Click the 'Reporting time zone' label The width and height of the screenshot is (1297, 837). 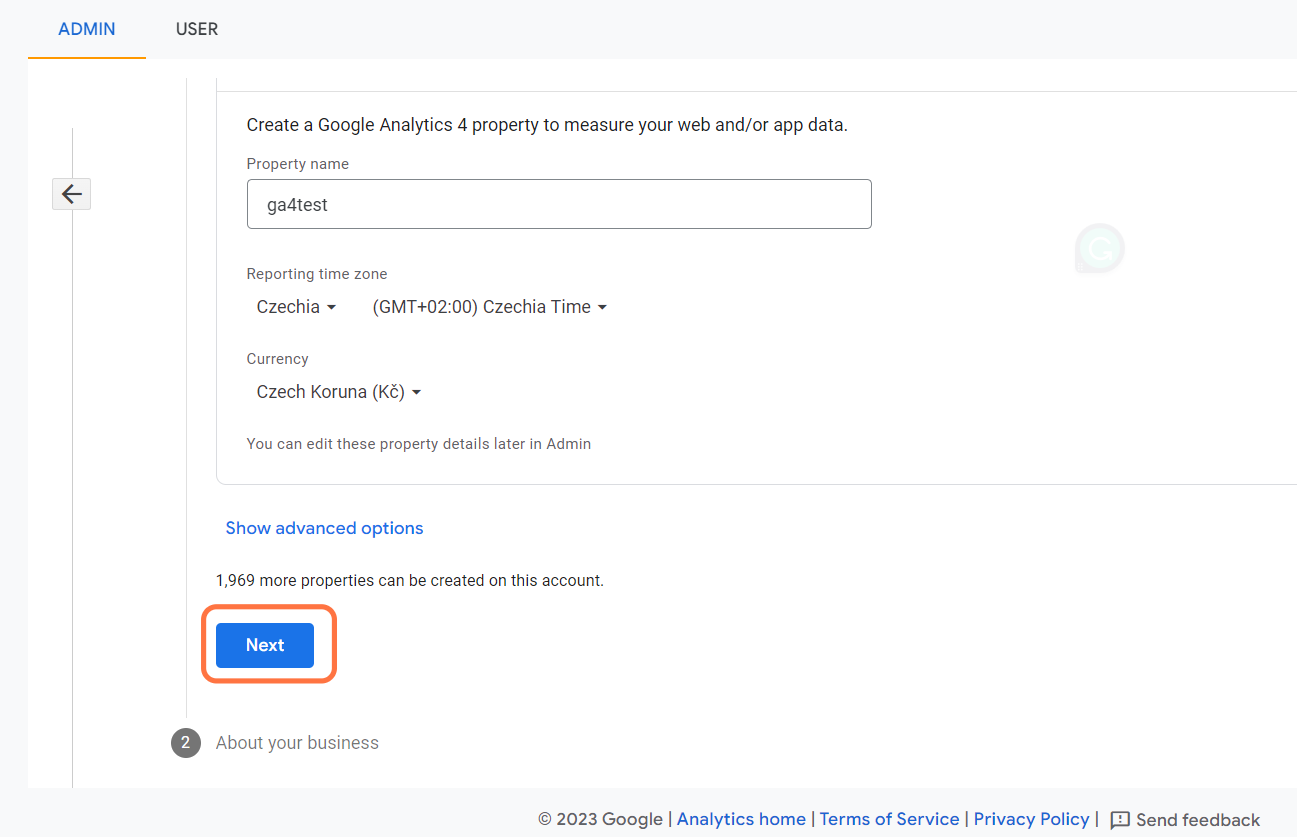tap(317, 274)
